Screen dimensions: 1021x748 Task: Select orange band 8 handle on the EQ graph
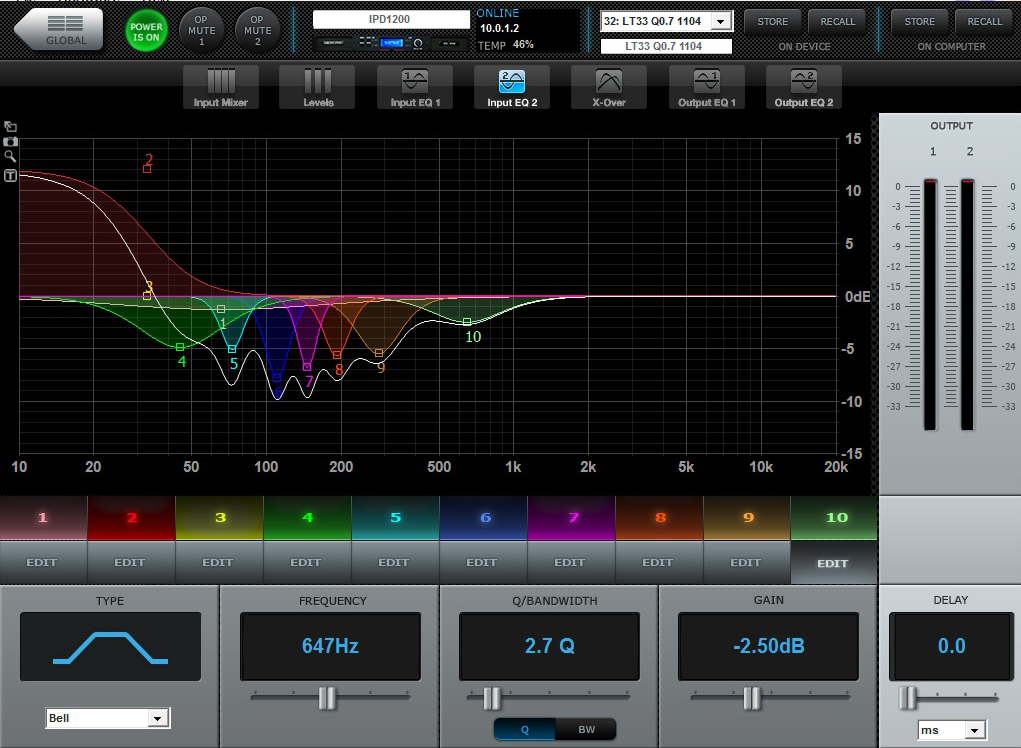337,355
